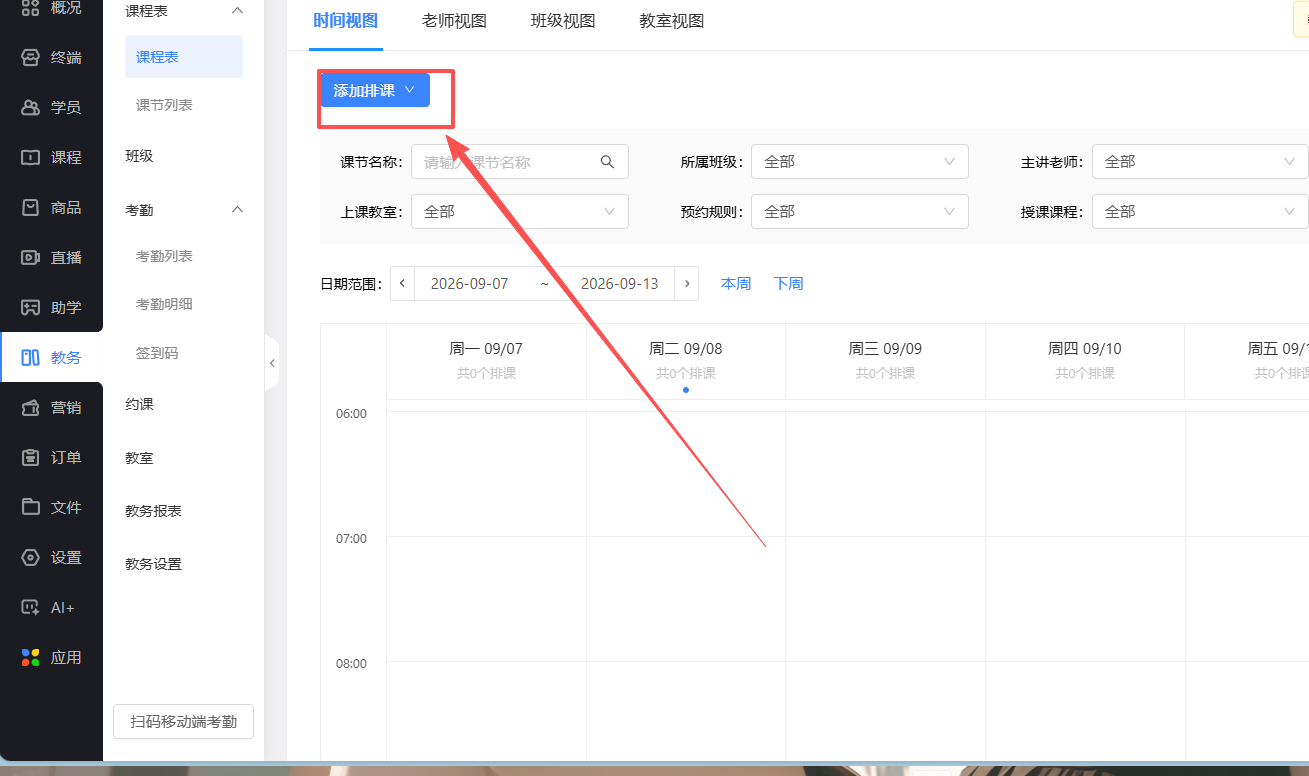Go to next week with right arrow
The image size is (1309, 776).
(x=686, y=284)
